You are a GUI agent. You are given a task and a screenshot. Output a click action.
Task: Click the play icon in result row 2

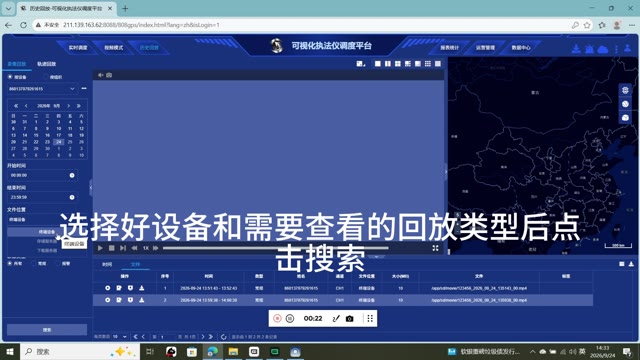pyautogui.click(x=107, y=300)
